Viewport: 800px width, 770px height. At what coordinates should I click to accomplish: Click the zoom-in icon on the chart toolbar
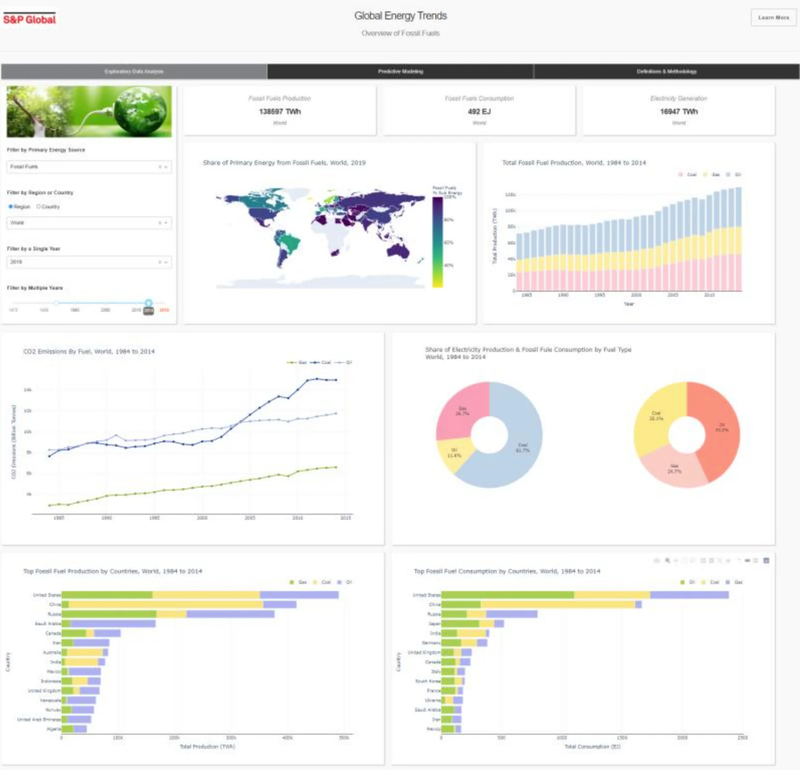point(702,561)
